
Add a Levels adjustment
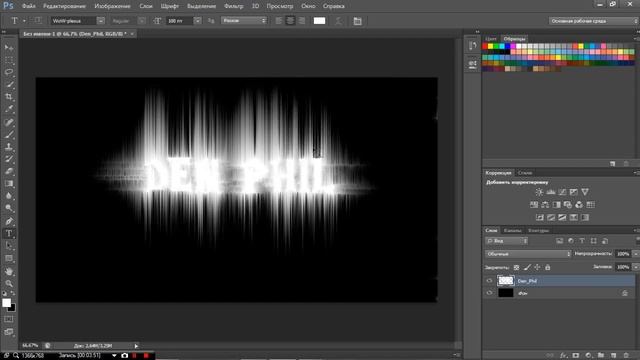pyautogui.click(x=551, y=192)
